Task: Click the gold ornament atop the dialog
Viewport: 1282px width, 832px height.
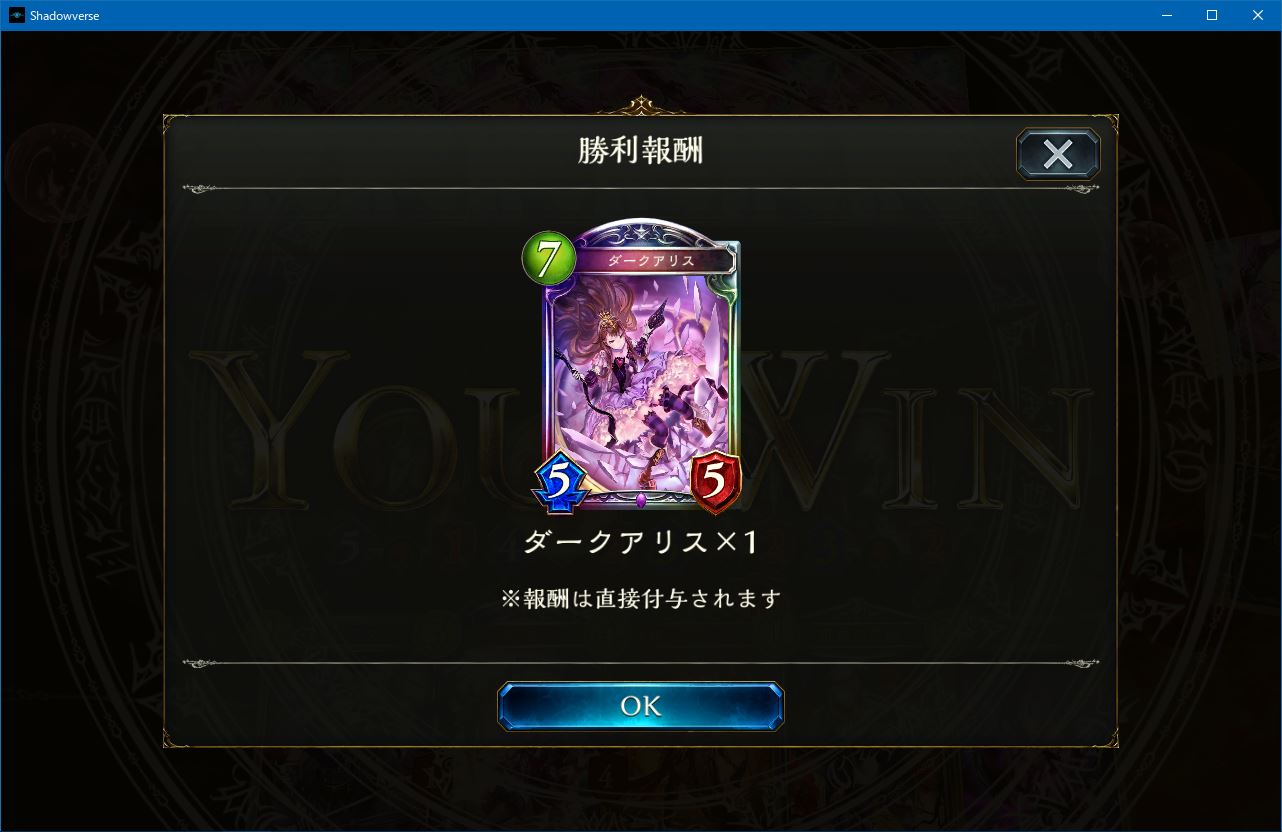Action: click(x=641, y=105)
